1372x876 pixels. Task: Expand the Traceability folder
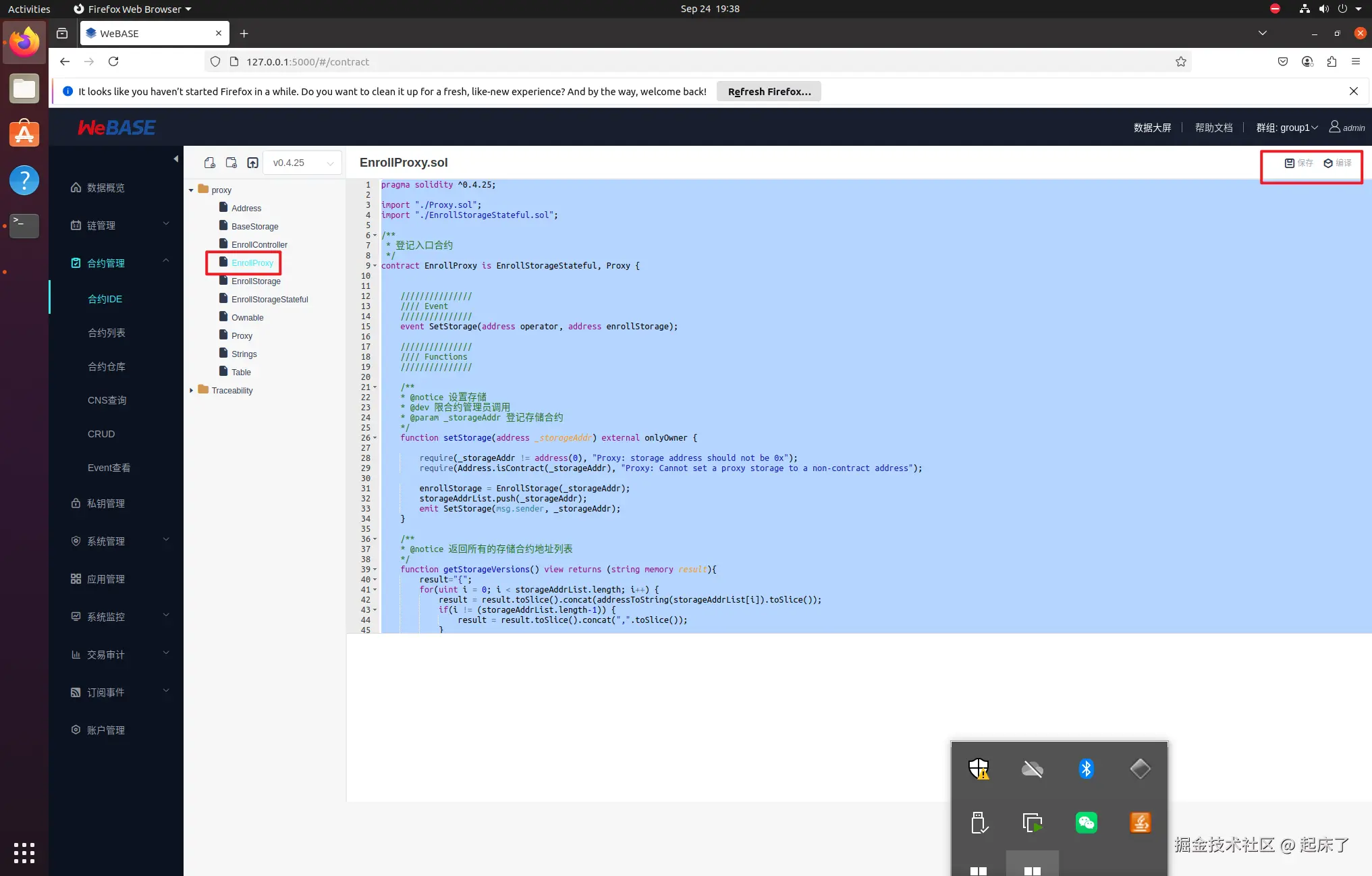(x=192, y=390)
